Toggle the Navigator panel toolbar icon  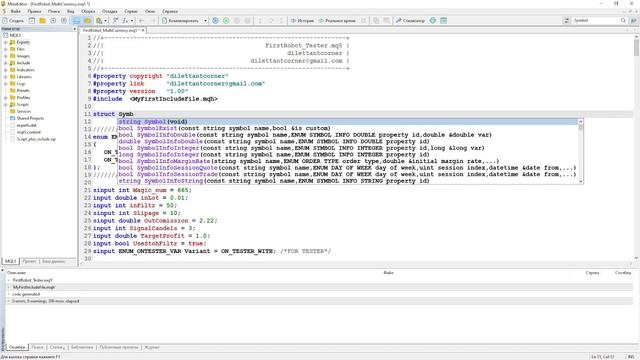(x=76, y=20)
